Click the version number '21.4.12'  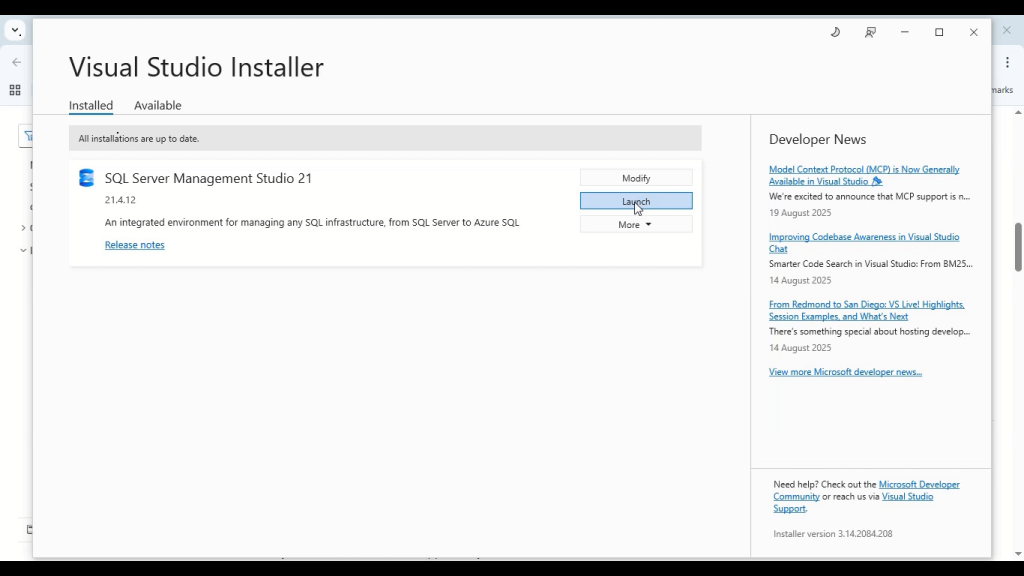[x=120, y=200]
